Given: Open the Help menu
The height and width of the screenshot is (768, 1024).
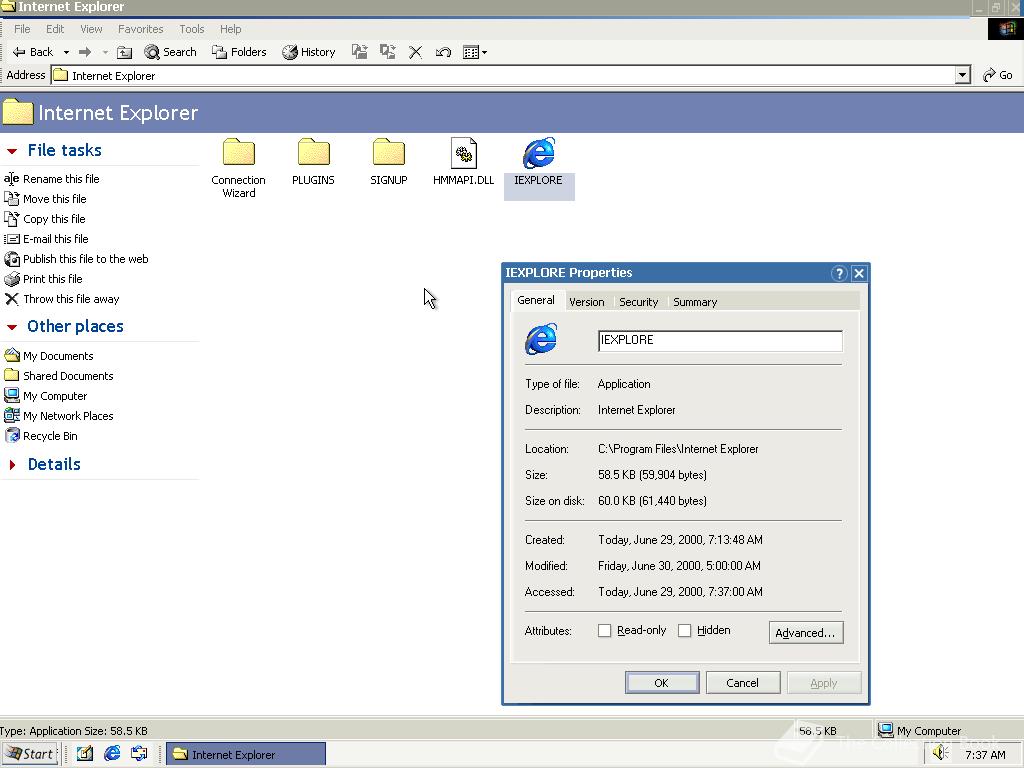Looking at the screenshot, I should (x=231, y=29).
